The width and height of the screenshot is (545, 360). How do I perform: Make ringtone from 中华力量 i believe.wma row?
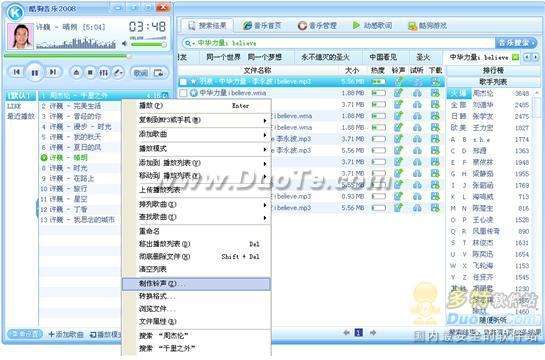(398, 93)
